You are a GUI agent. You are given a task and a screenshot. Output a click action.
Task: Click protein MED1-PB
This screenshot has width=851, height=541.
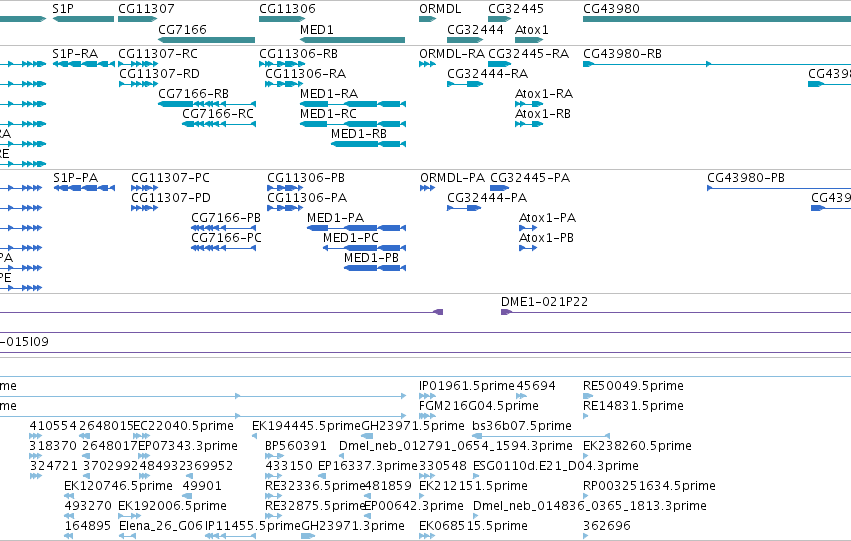375,268
